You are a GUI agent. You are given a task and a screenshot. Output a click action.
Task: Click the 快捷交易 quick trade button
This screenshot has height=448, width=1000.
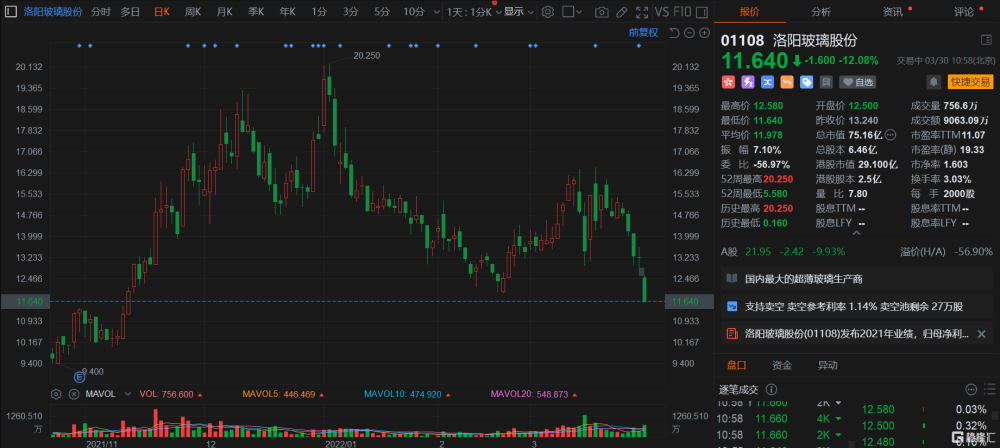click(971, 82)
